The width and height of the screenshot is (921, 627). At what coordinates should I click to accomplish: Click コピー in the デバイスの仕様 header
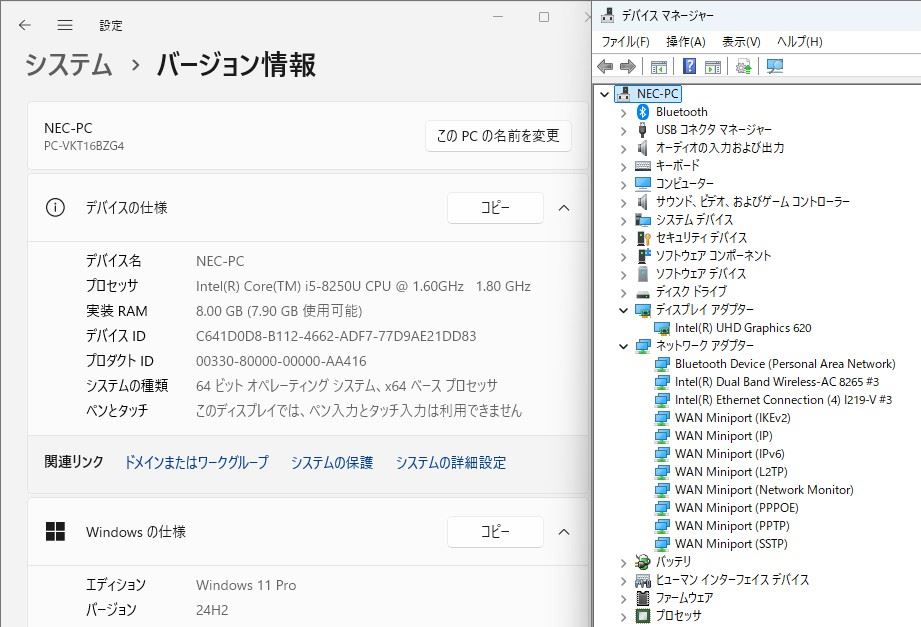[495, 207]
